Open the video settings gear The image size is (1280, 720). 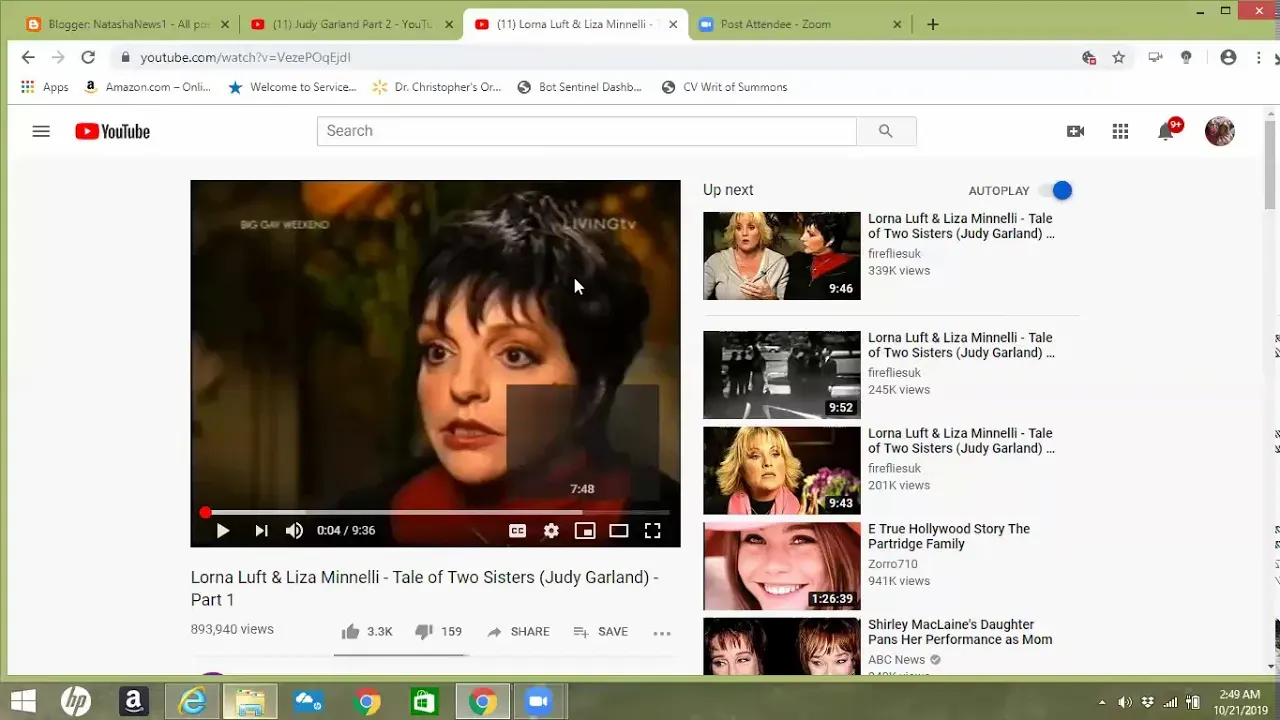(x=551, y=531)
